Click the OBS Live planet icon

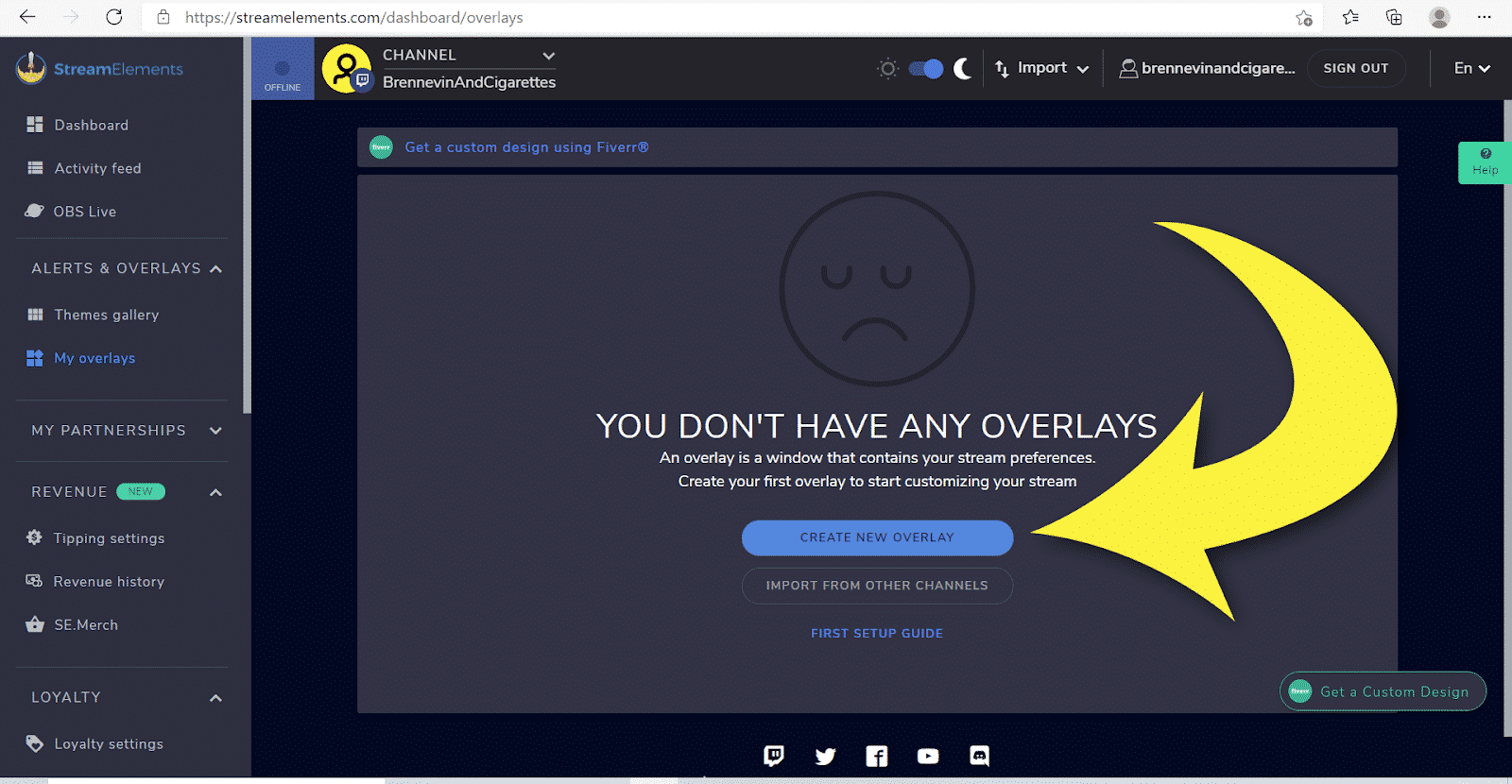point(34,211)
